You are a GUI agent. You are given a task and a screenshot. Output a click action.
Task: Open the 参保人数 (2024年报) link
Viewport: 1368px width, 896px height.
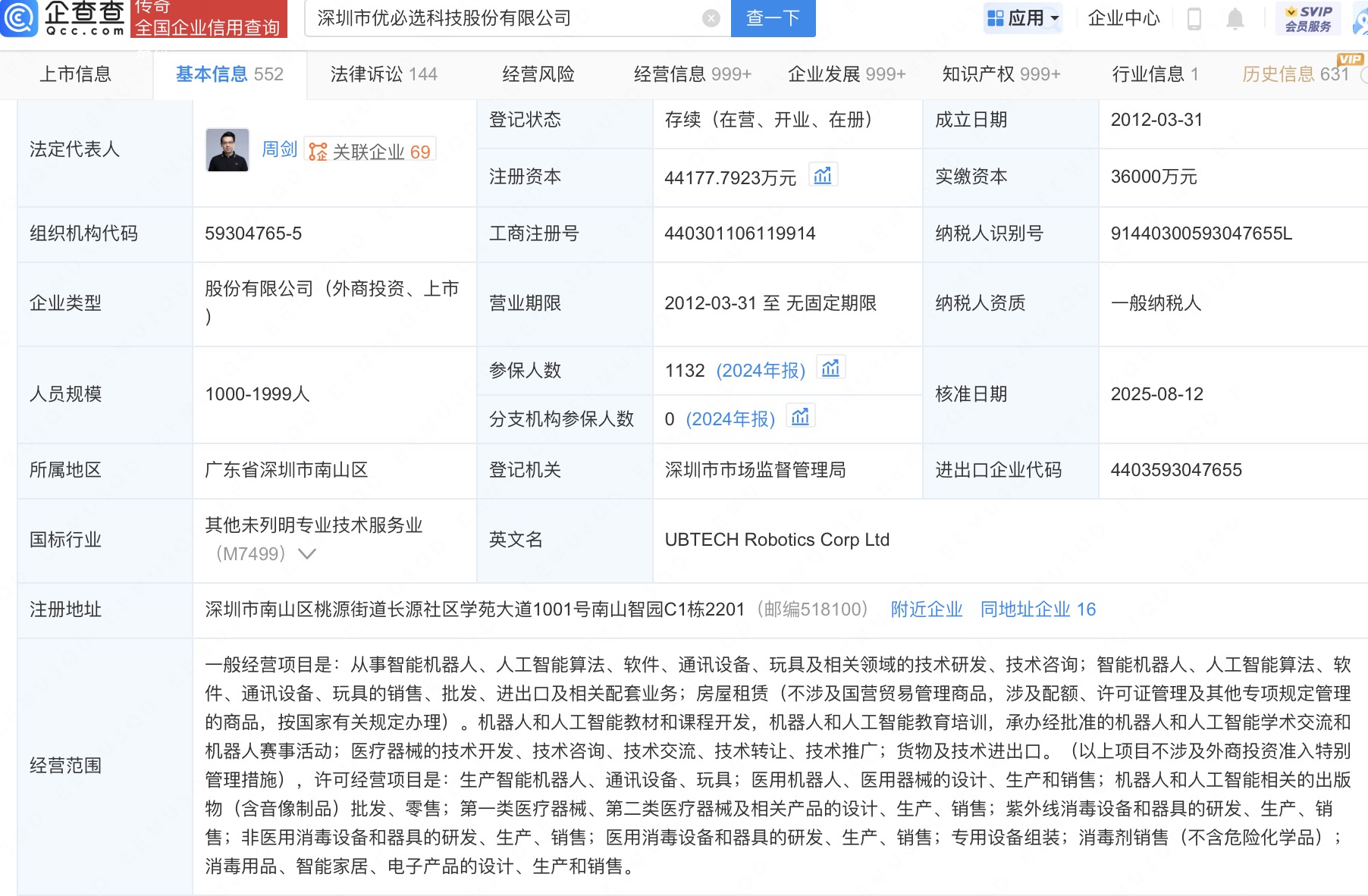coord(761,370)
